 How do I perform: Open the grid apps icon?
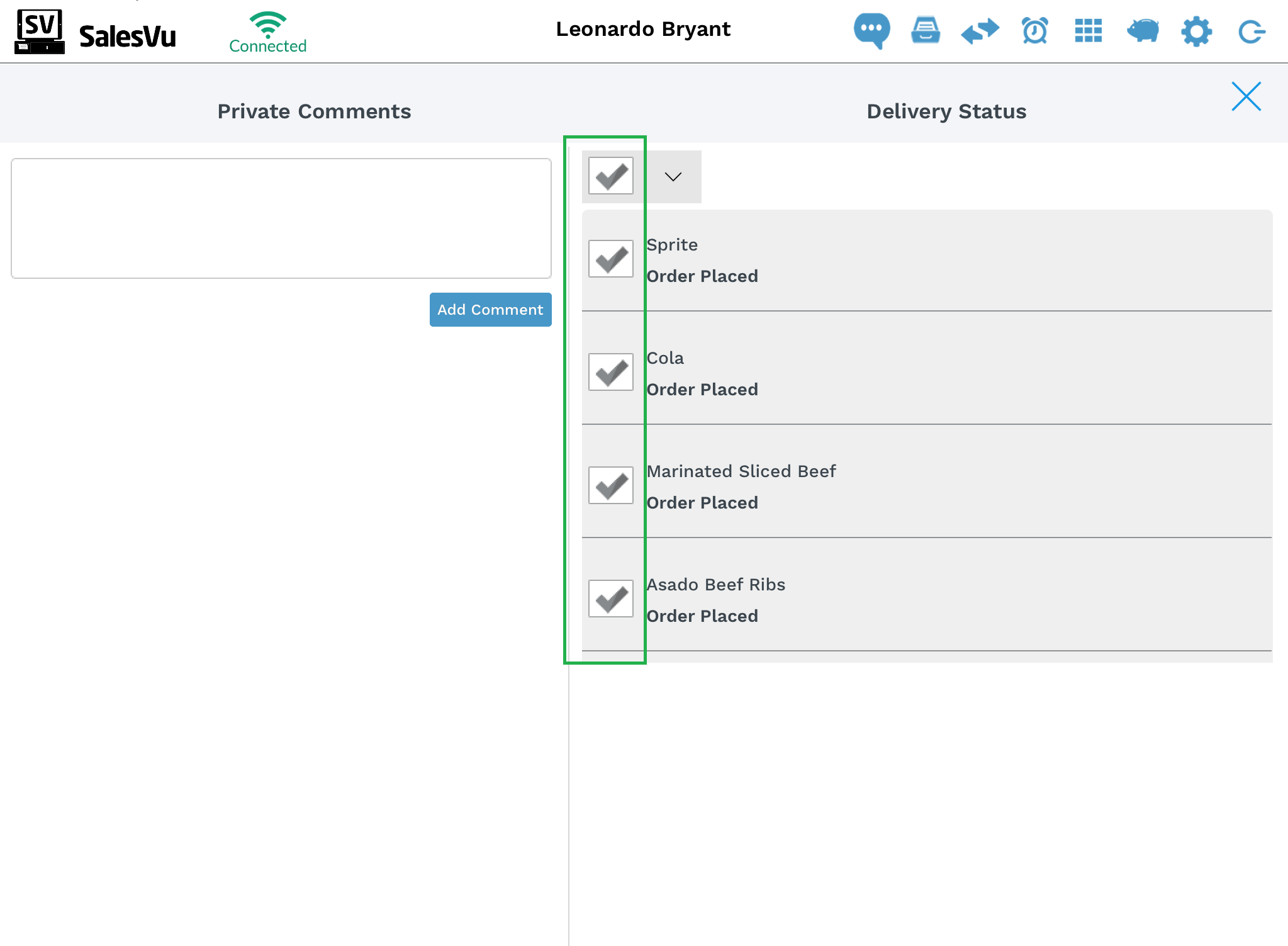point(1088,30)
